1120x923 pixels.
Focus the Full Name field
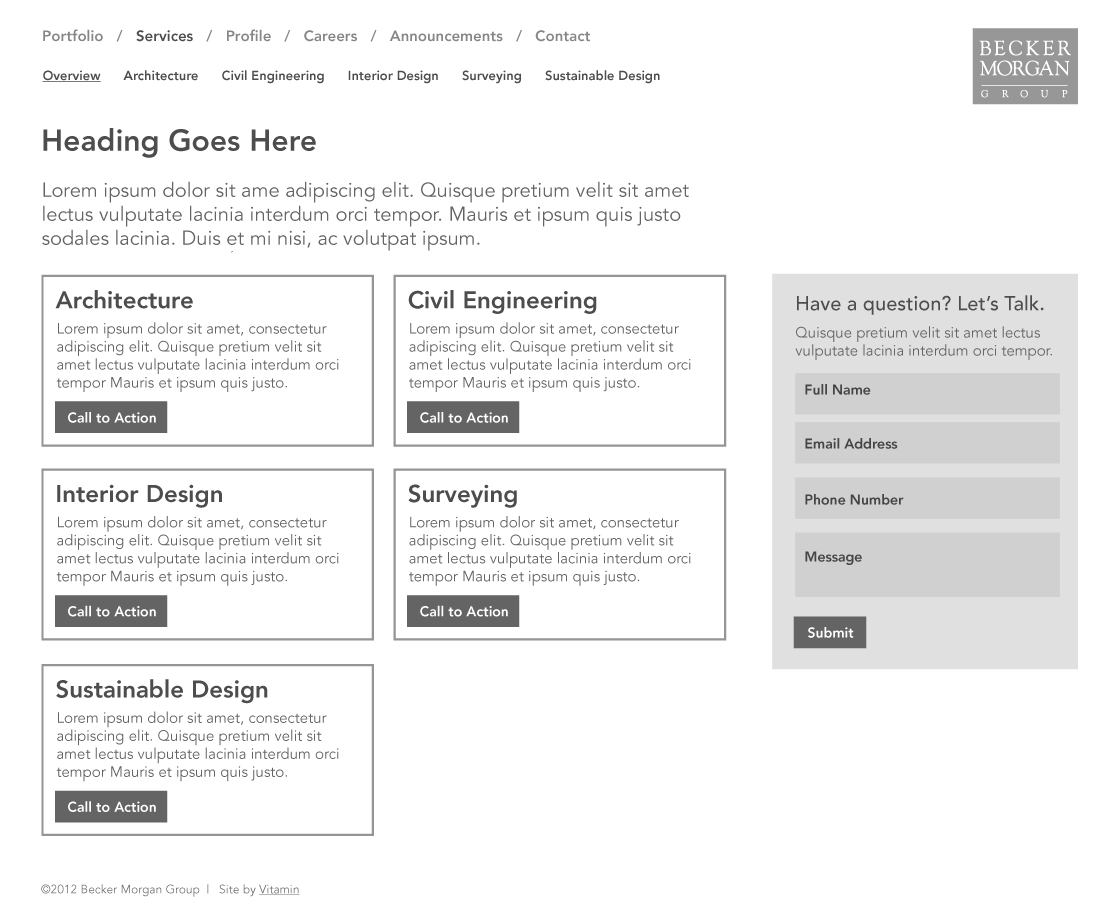(x=927, y=393)
